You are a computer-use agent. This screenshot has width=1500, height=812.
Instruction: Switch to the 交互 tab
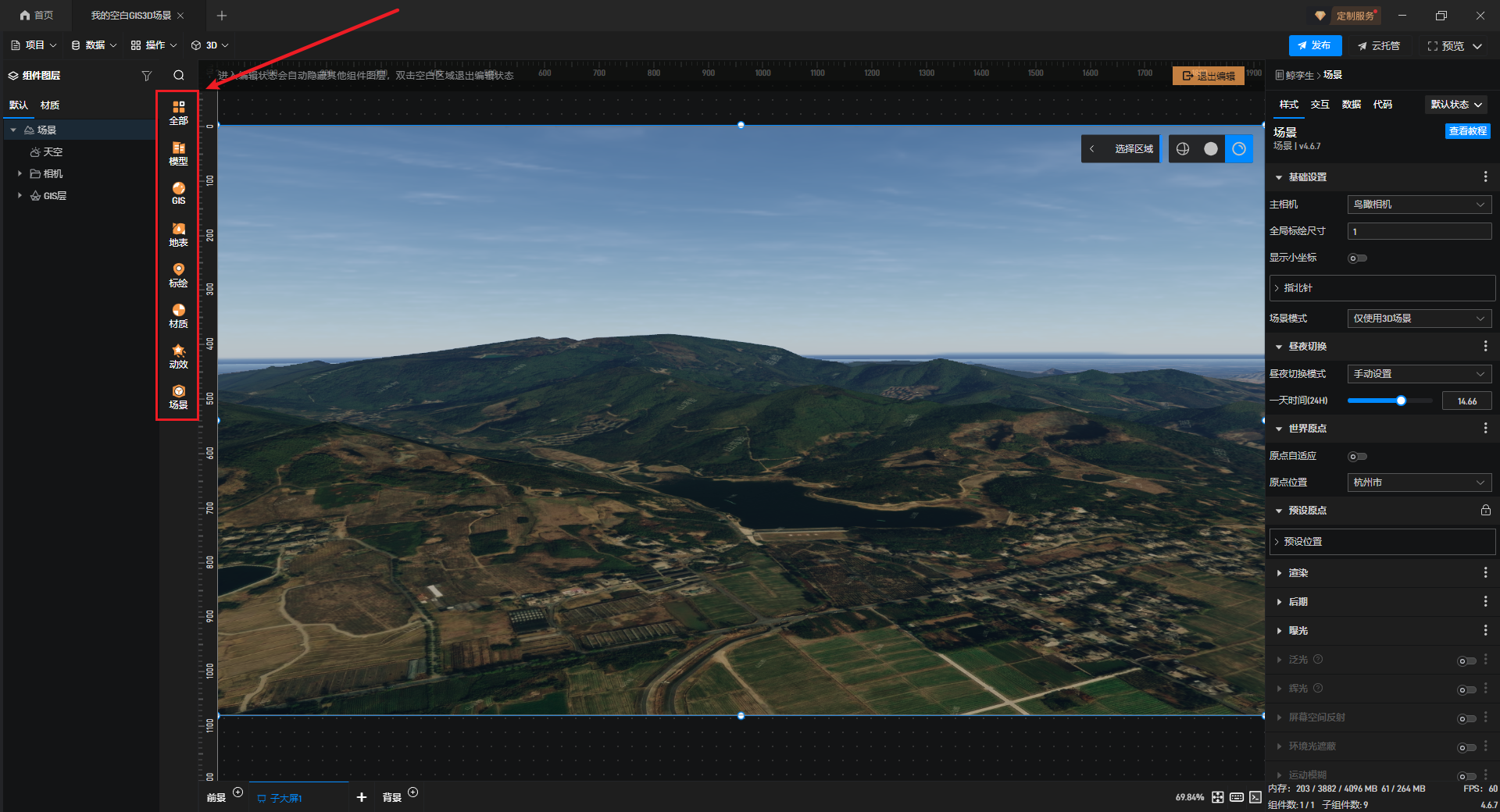point(1320,105)
